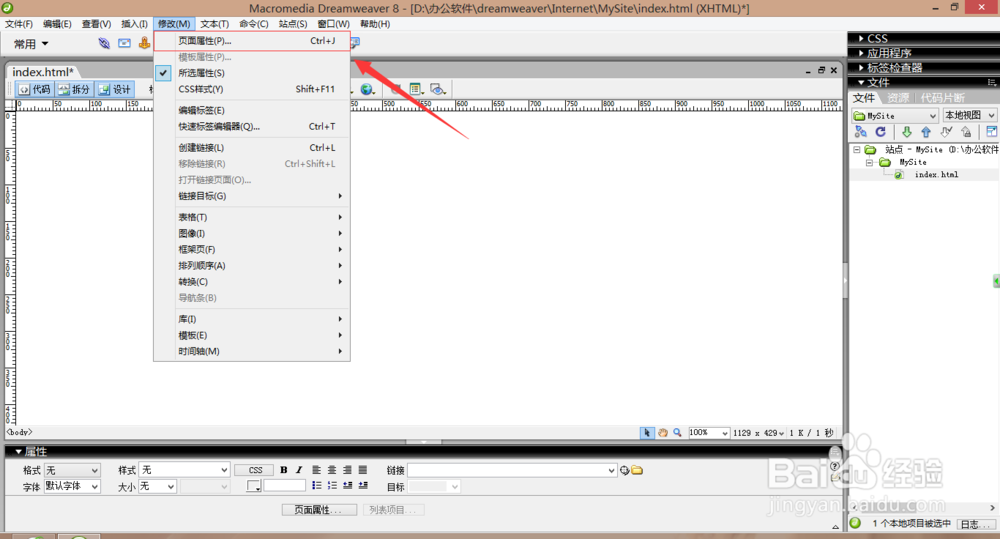Screen dimensions: 1000x539
Task: Click justify icon in Properties
Action: click(363, 470)
